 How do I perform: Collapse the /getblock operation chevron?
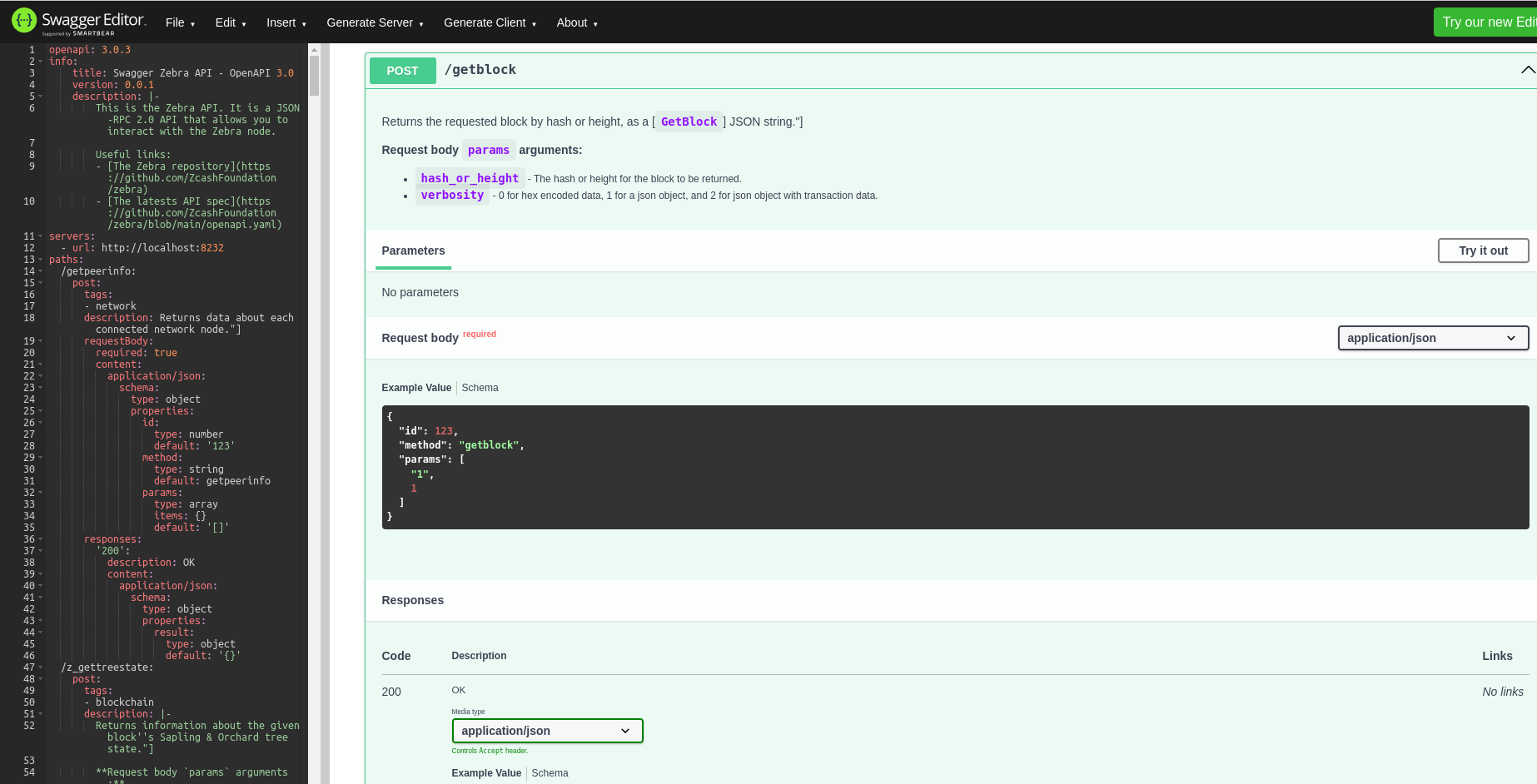(1527, 70)
